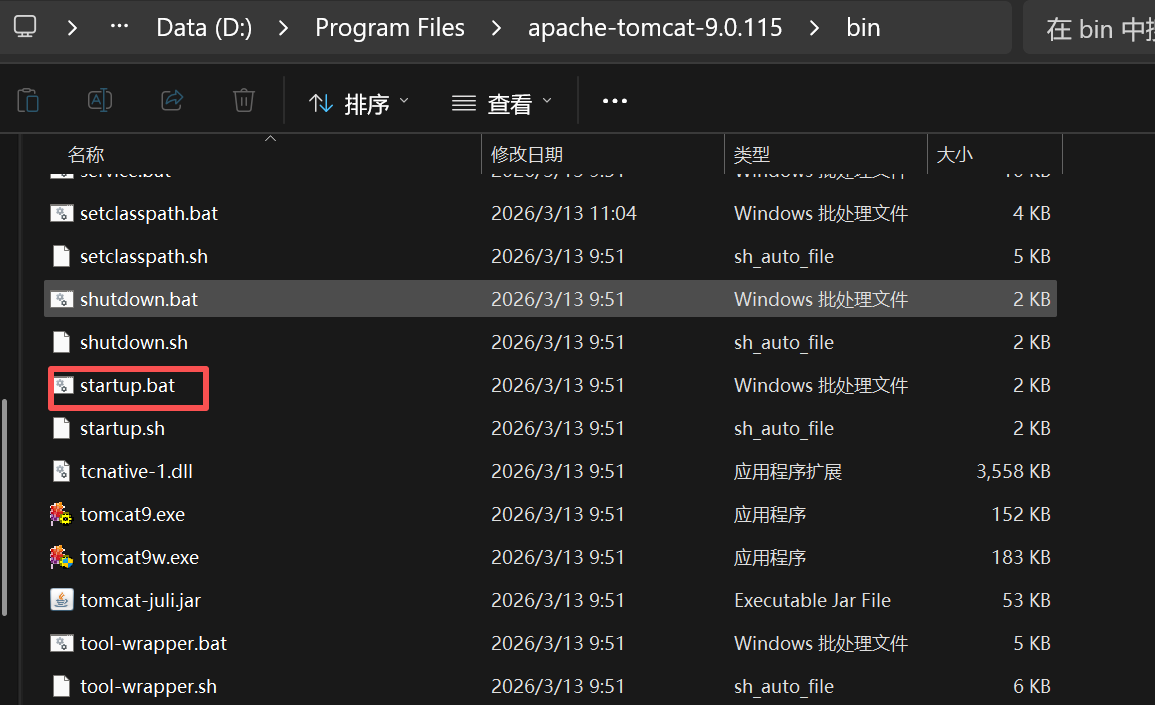1155x705 pixels.
Task: Sort by 类型 column header
Action: click(x=752, y=155)
